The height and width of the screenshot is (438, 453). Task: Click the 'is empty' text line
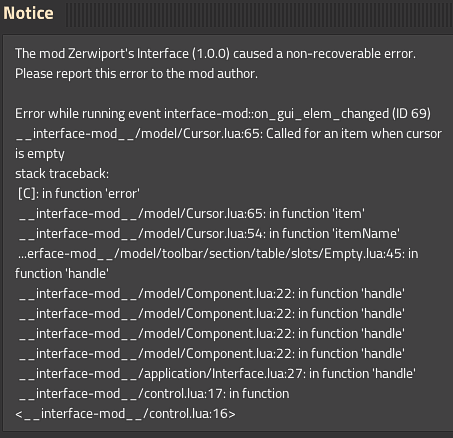40,154
